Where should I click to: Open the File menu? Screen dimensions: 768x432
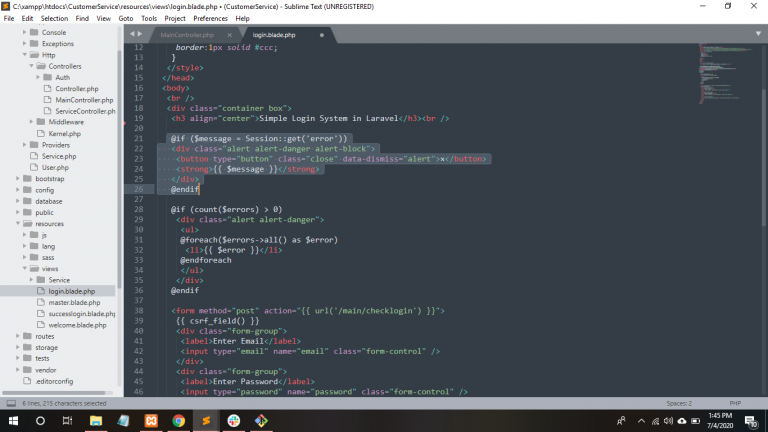tap(9, 18)
